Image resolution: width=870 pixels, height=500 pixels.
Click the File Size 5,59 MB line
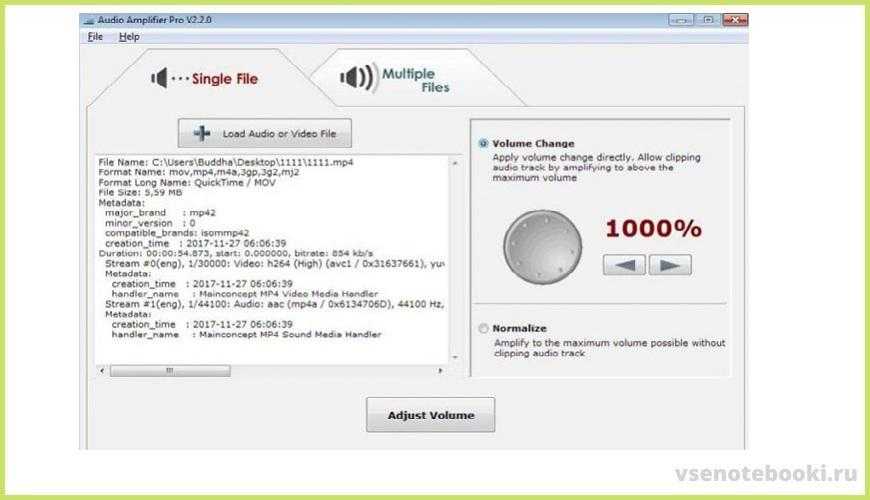(x=140, y=192)
